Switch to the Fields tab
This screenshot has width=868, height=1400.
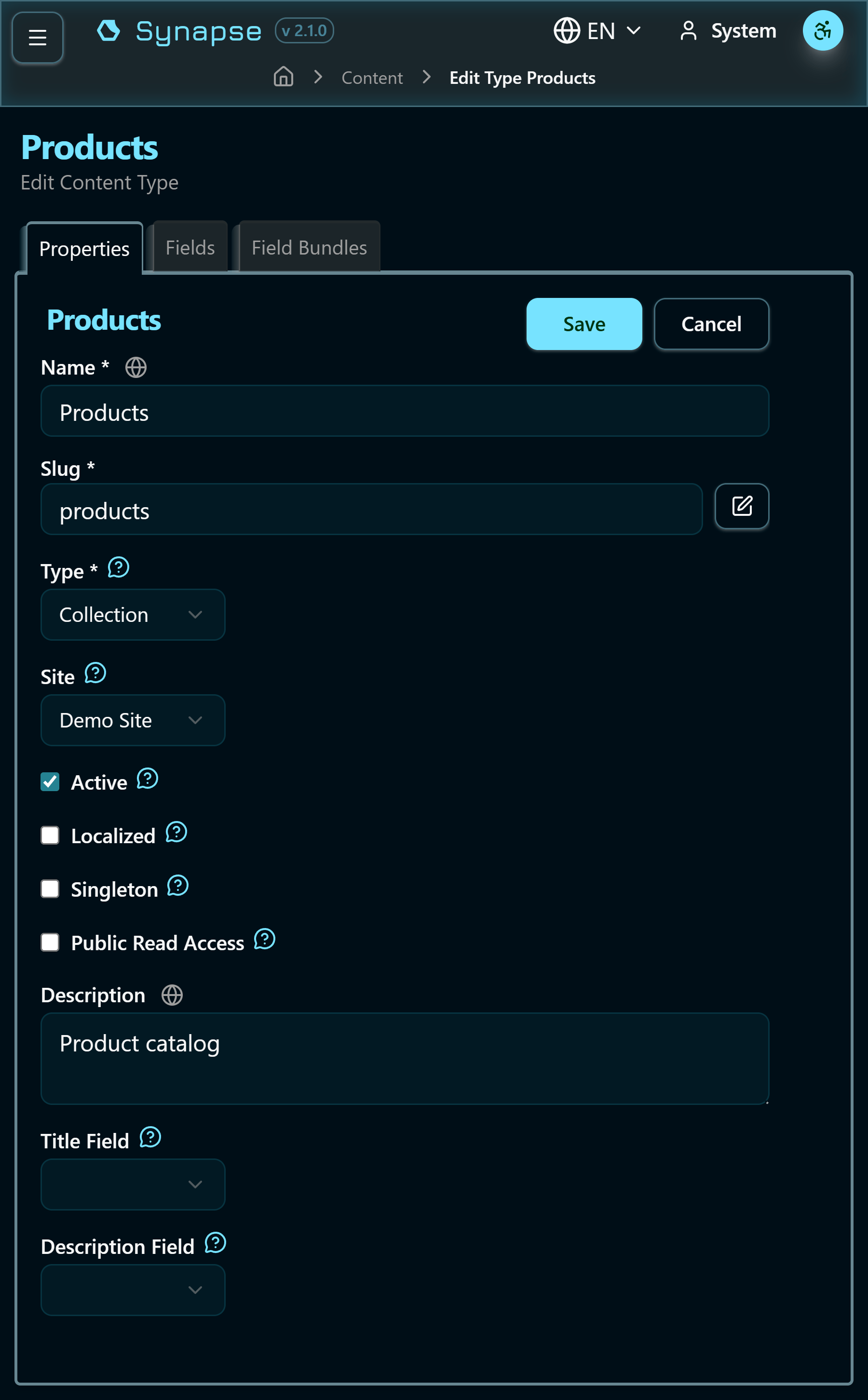(190, 247)
